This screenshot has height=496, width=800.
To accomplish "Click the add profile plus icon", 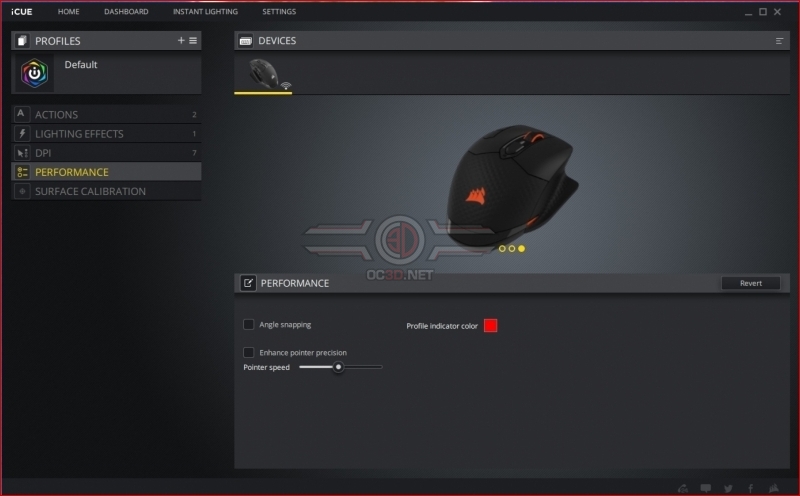I will [x=181, y=40].
